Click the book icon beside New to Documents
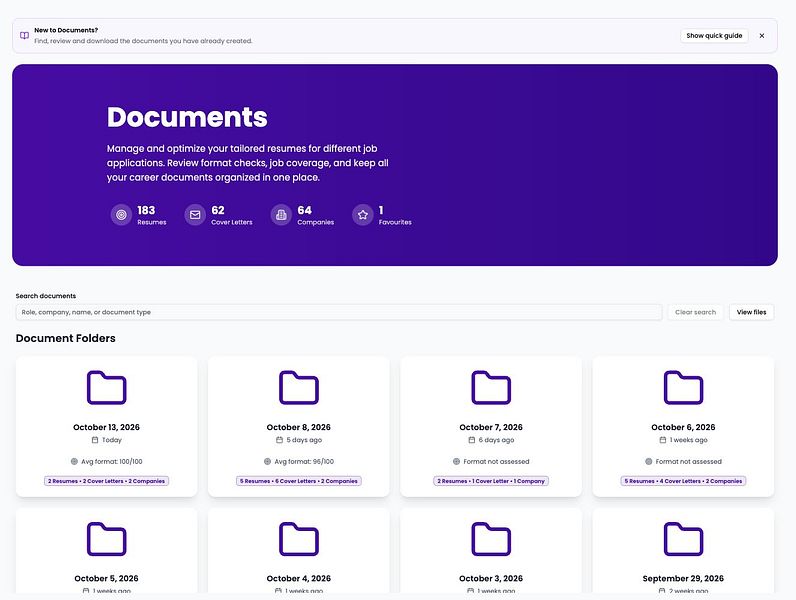 (x=24, y=36)
